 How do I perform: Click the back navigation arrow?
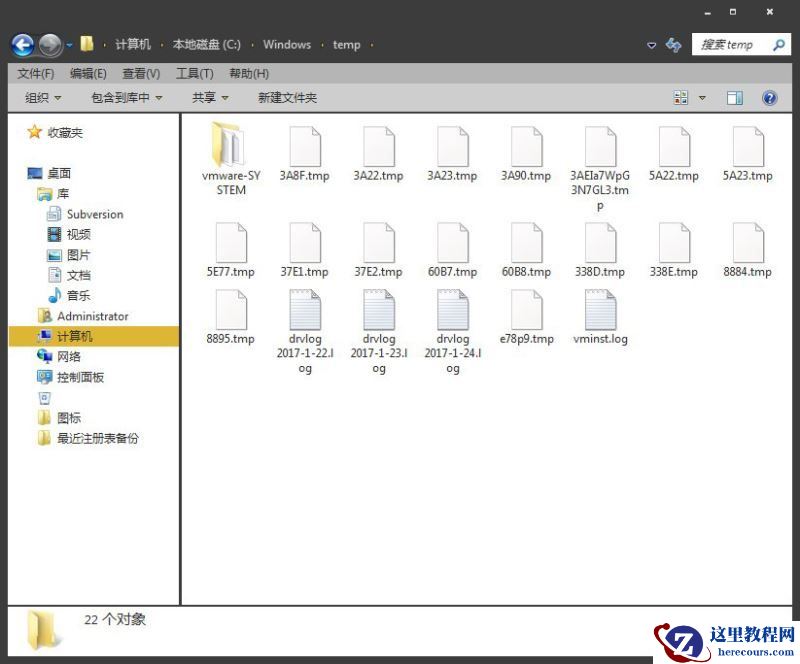pos(22,44)
